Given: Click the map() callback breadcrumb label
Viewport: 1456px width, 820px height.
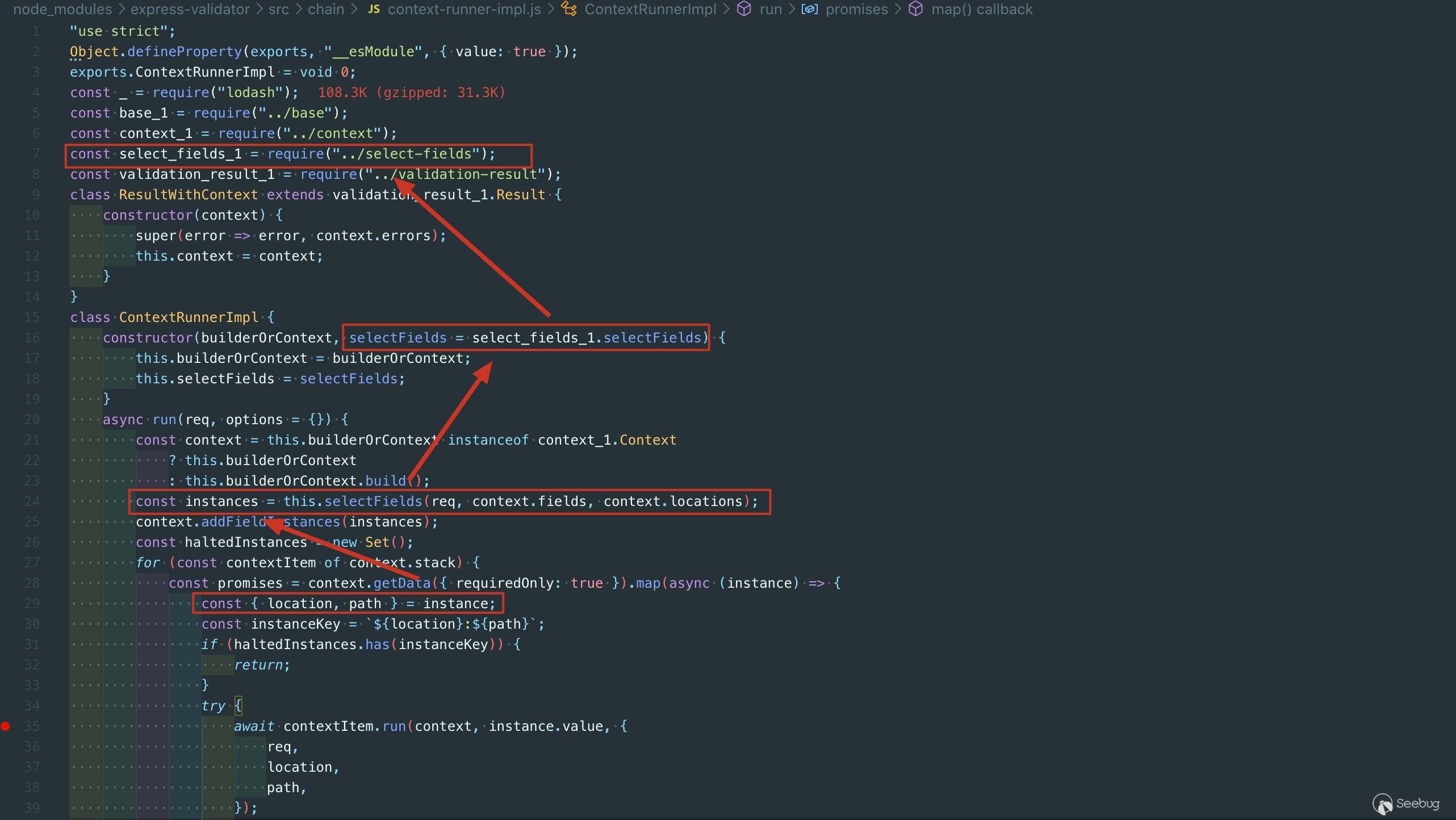Looking at the screenshot, I should pos(981,9).
